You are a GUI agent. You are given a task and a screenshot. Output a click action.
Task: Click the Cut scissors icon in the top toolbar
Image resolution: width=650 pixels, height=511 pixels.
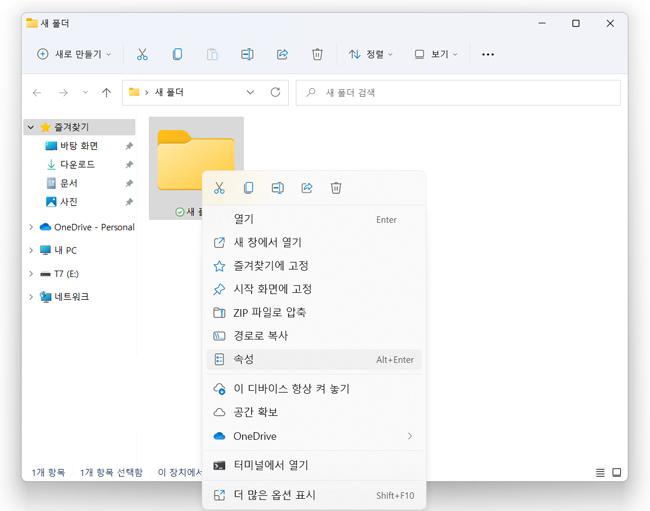(142, 54)
